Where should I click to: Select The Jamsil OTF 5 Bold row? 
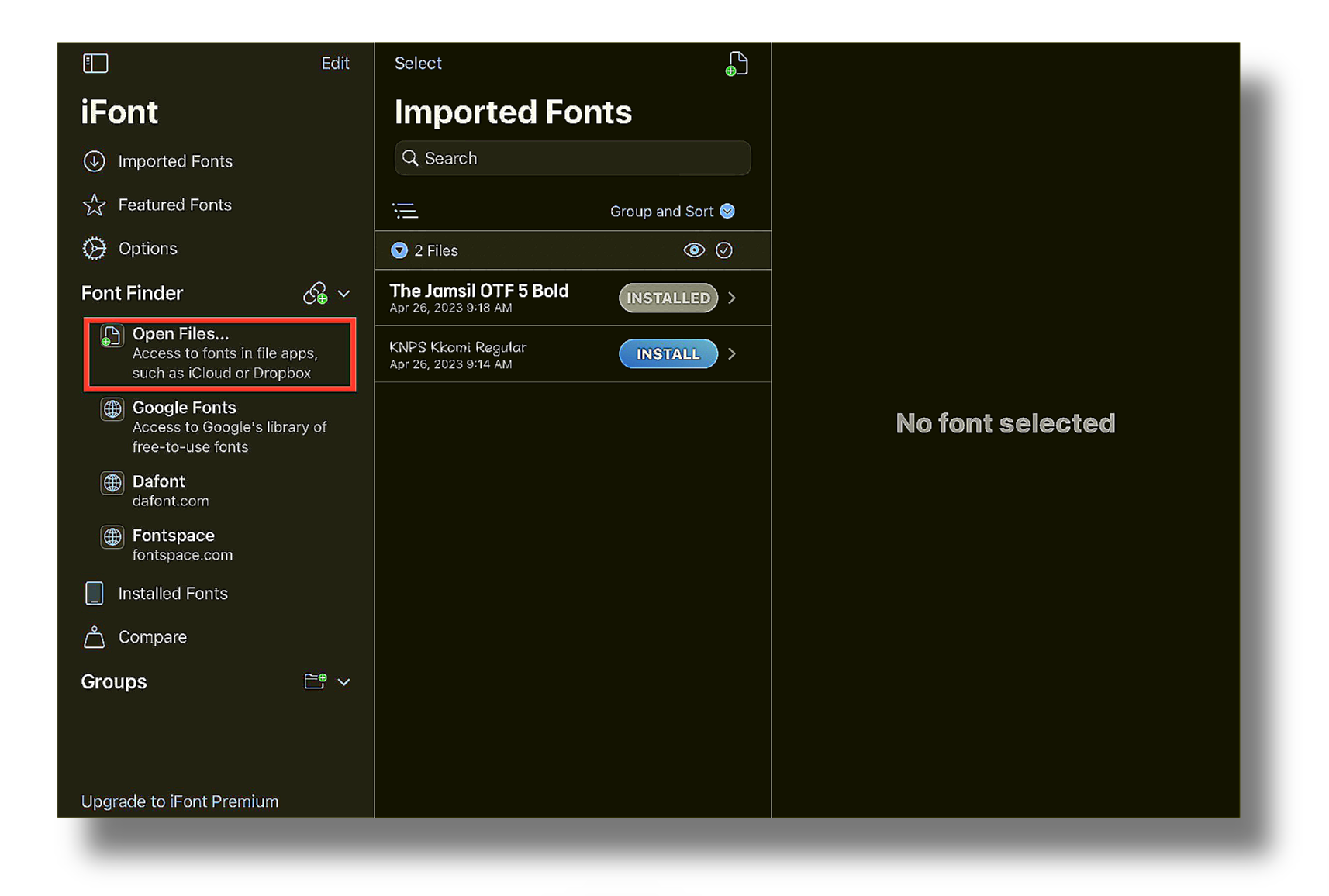572,298
